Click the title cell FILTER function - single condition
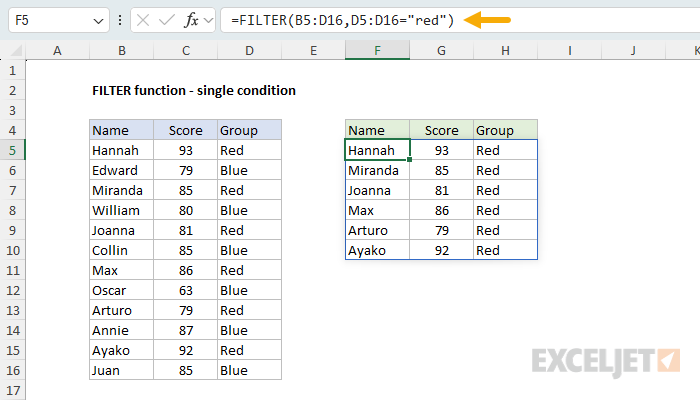Viewport: 700px width, 400px height. pyautogui.click(x=194, y=91)
